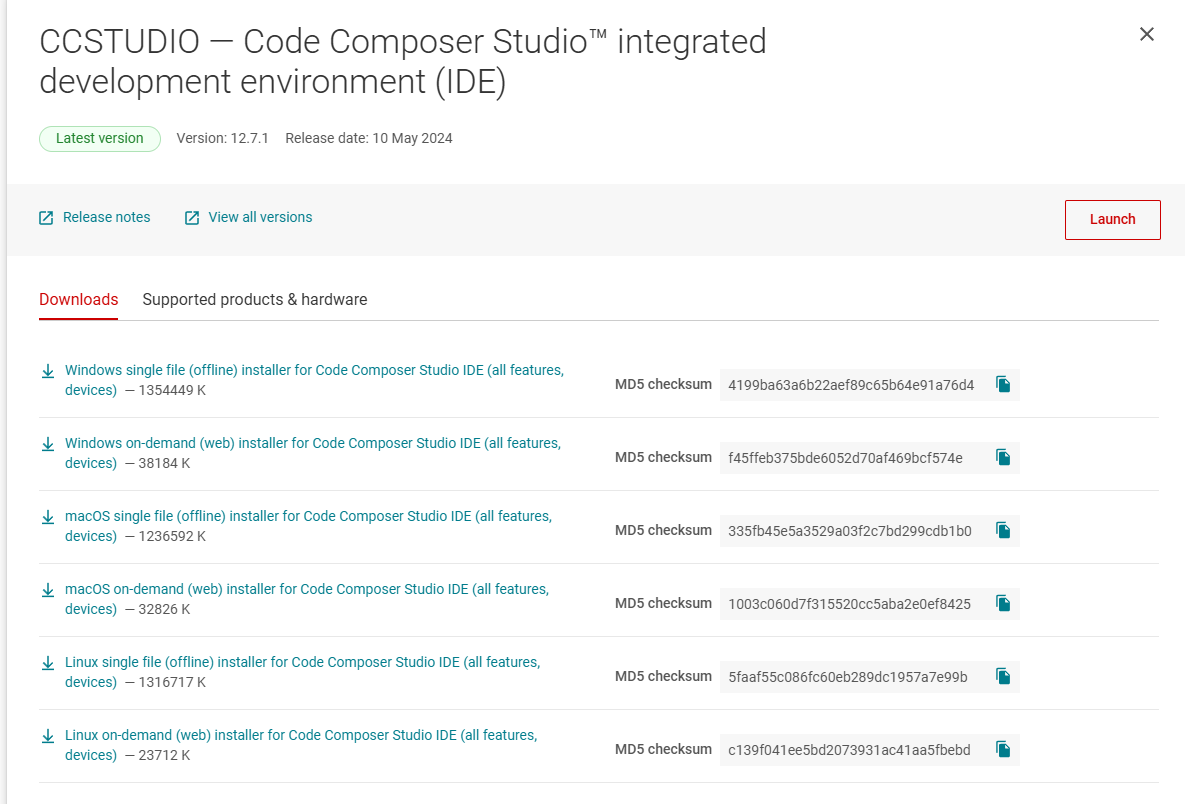Click the CCSTUDIO Code Composer Studio heading
The height and width of the screenshot is (804, 1185).
[403, 61]
